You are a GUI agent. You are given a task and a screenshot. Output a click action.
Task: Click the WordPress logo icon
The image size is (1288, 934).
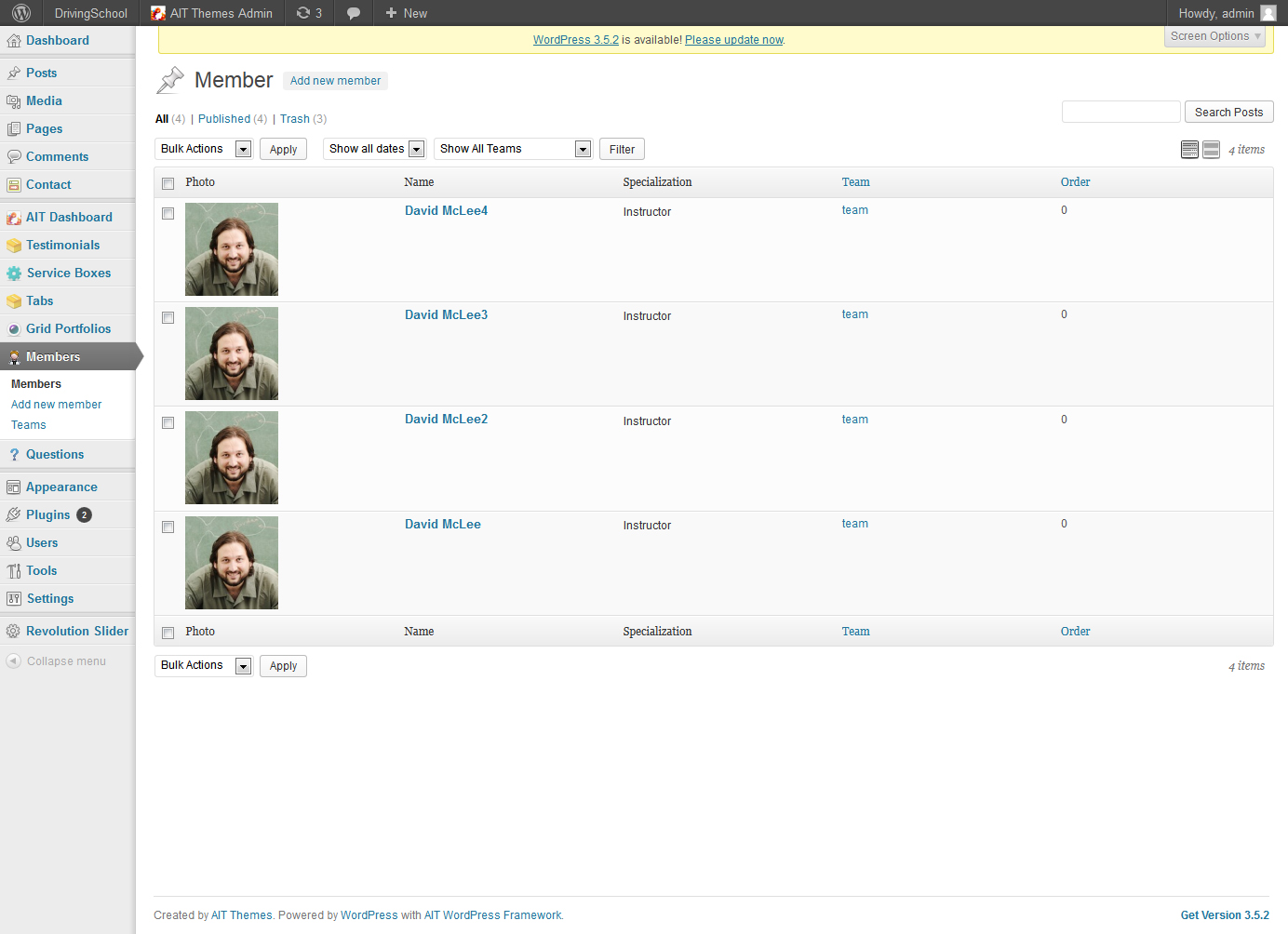pyautogui.click(x=21, y=13)
